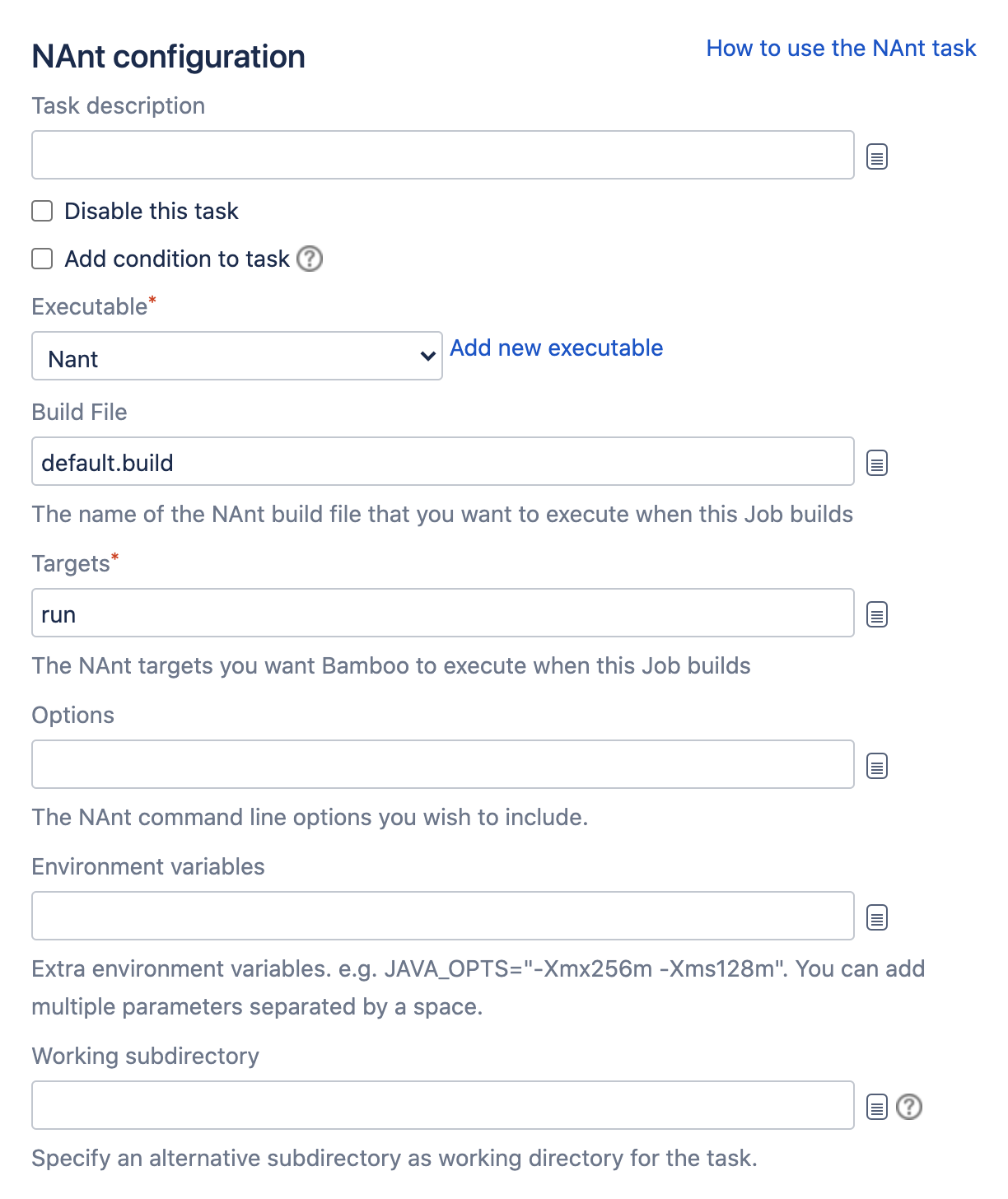
Task: Click the Working subdirectory text box
Action: (442, 1105)
